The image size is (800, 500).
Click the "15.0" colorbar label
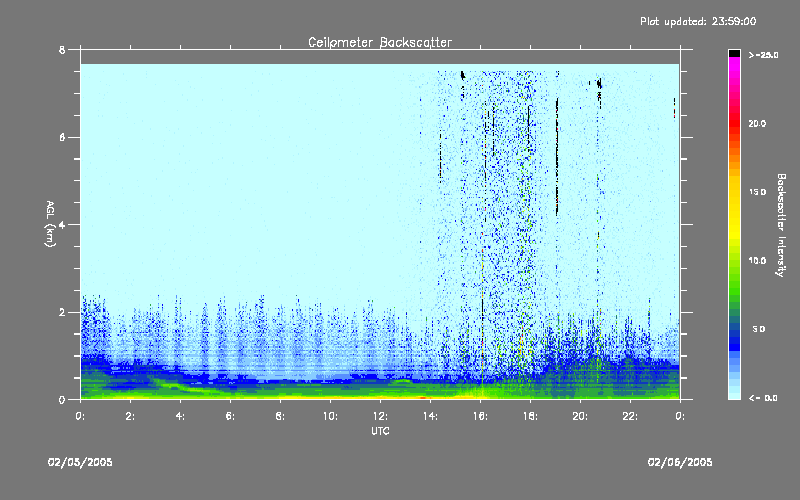pyautogui.click(x=758, y=192)
